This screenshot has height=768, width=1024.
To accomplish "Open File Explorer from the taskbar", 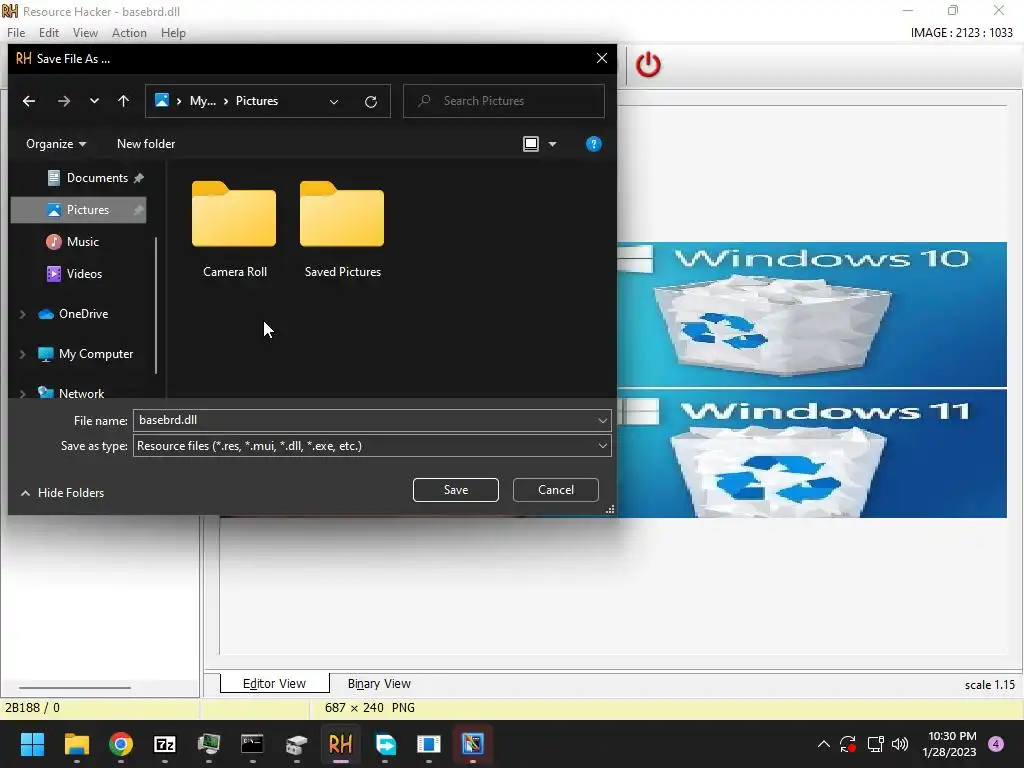I will [x=77, y=744].
